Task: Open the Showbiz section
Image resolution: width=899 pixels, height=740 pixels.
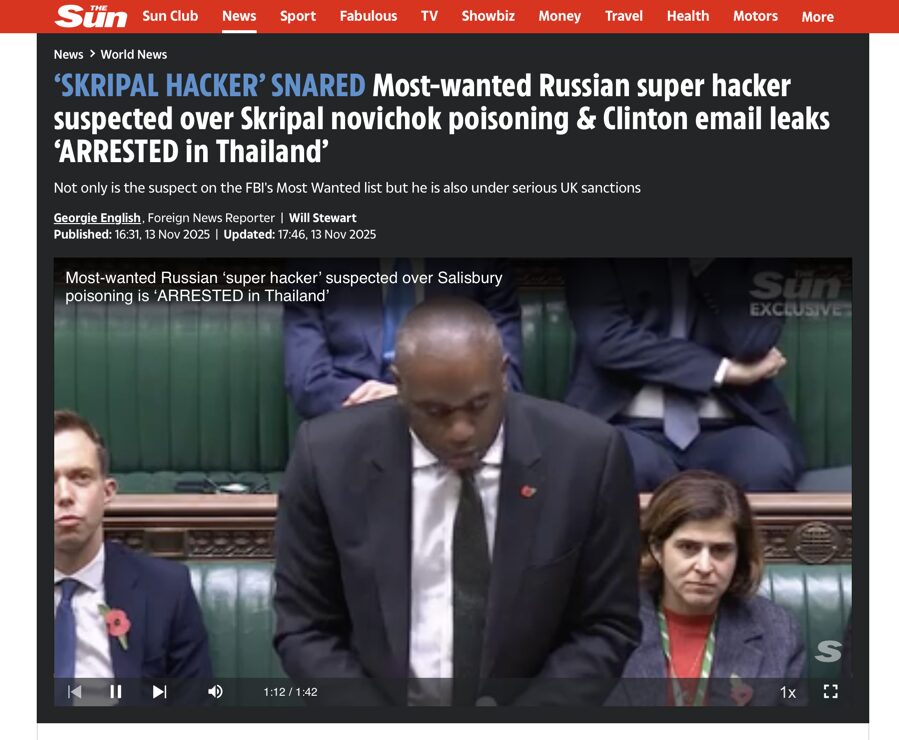Action: tap(488, 16)
